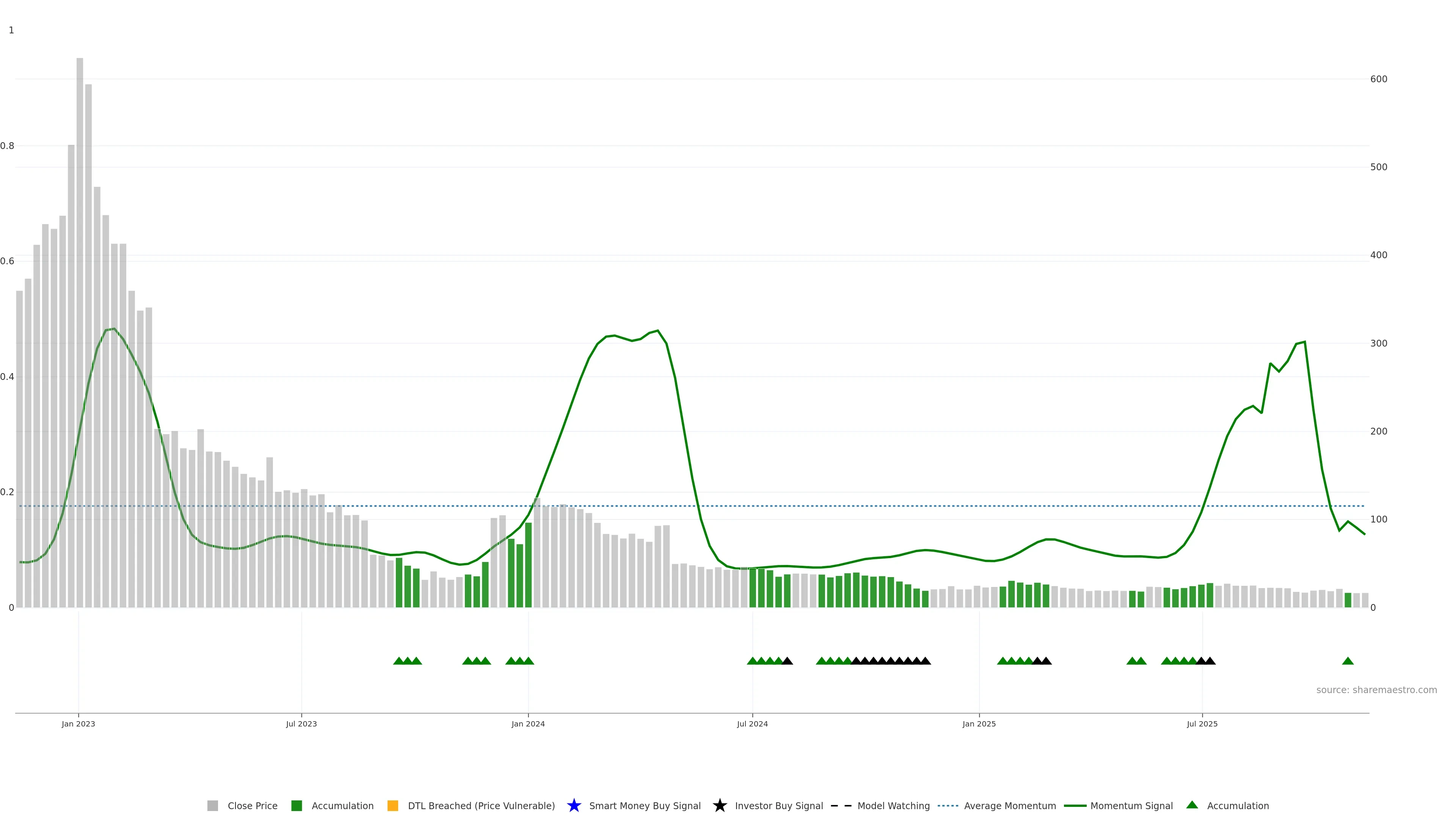
Task: Click the last green accumulation triangle marker
Action: coord(1348,661)
